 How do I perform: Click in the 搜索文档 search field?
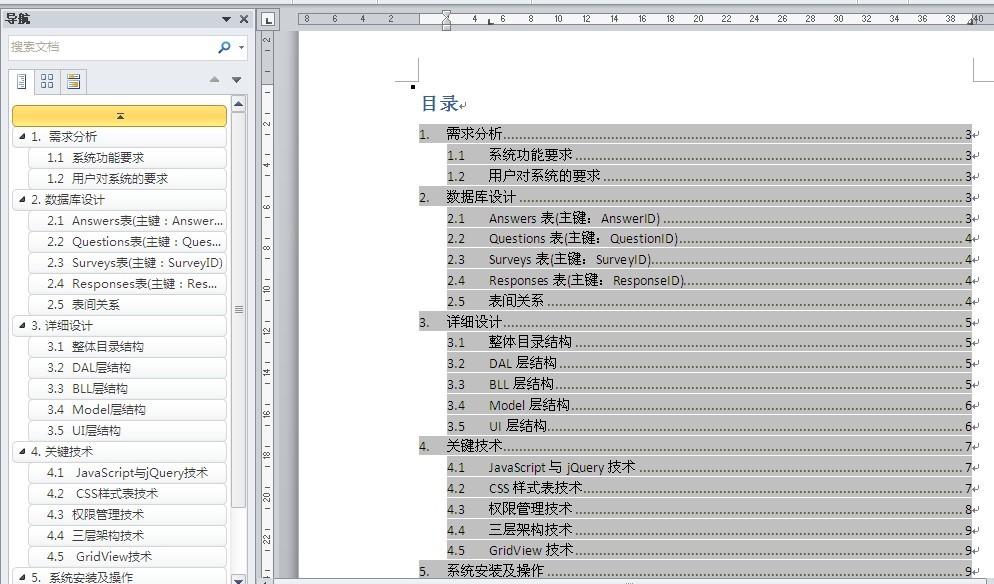coord(110,47)
